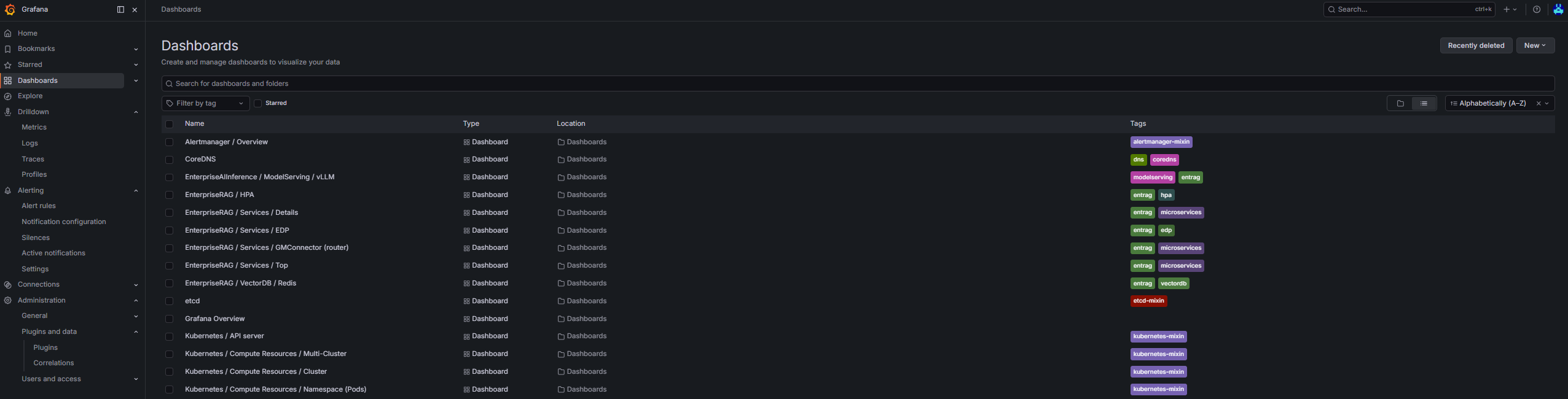This screenshot has width=1568, height=399.
Task: Undock the sidebar menu with dock icon
Action: [x=120, y=9]
